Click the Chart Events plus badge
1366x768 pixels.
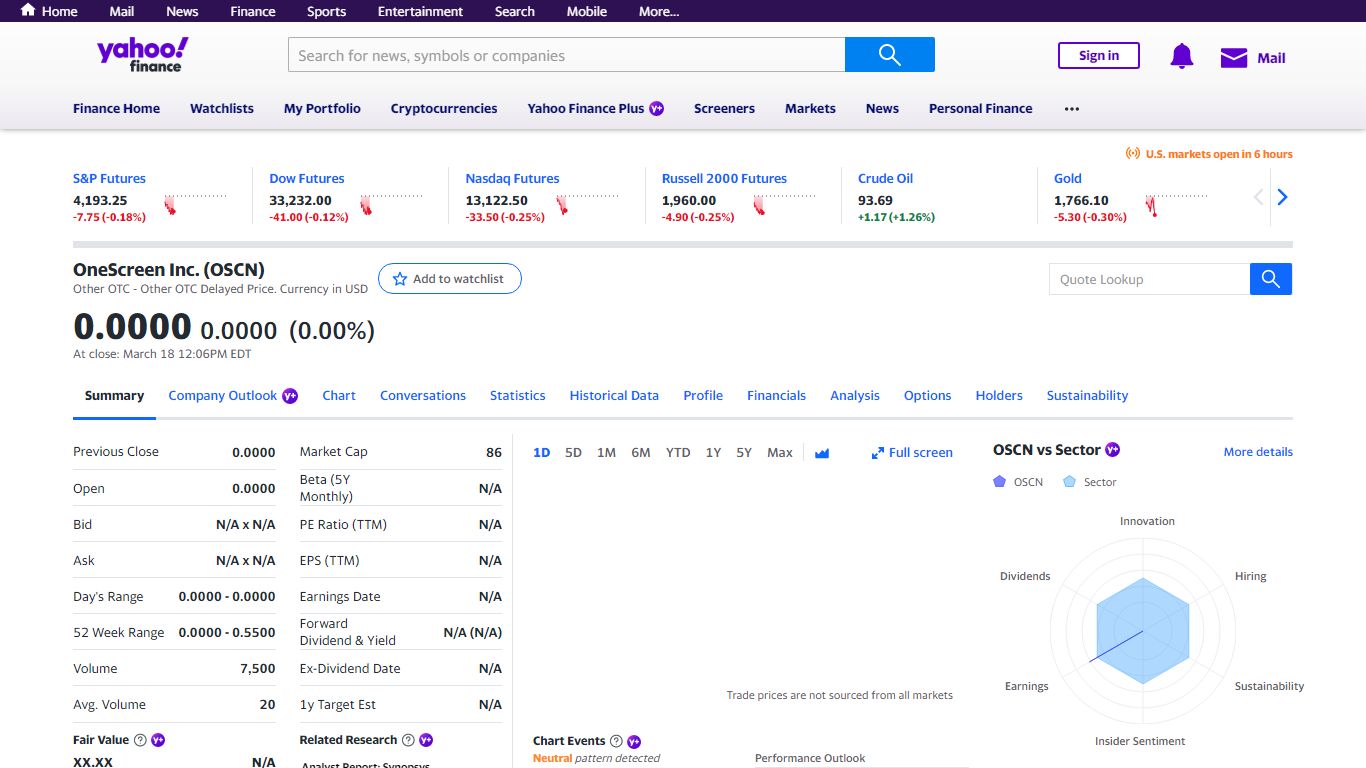click(634, 742)
